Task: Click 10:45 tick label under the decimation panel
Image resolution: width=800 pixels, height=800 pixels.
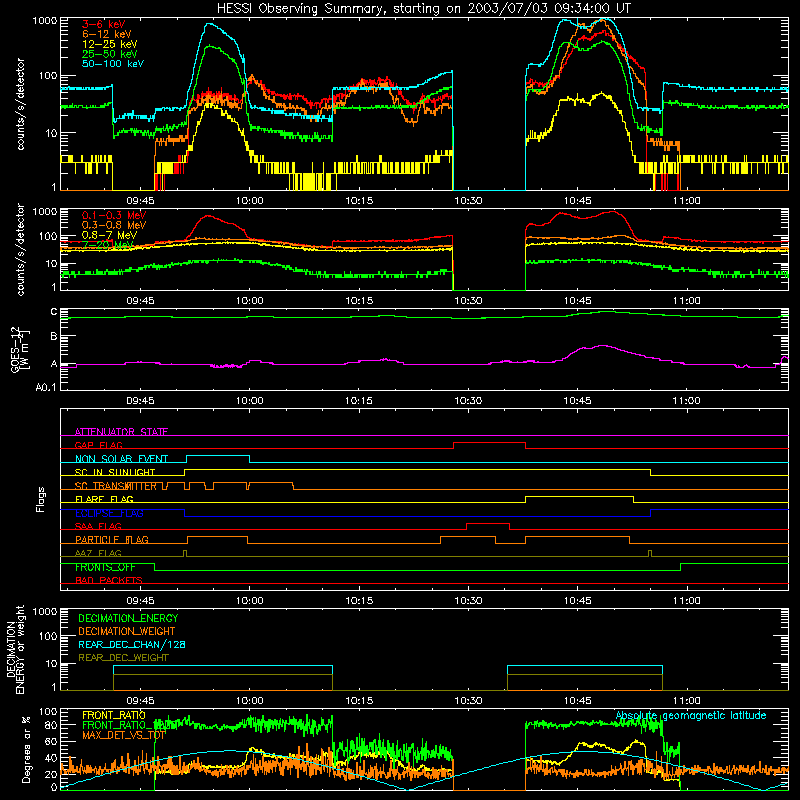Action: [577, 701]
